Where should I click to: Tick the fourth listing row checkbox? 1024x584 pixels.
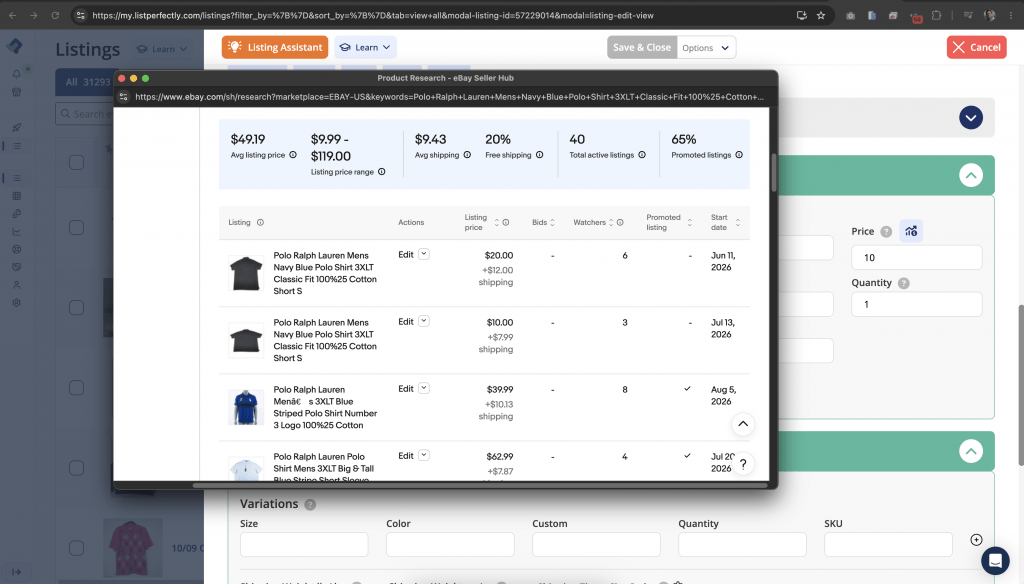(76, 388)
